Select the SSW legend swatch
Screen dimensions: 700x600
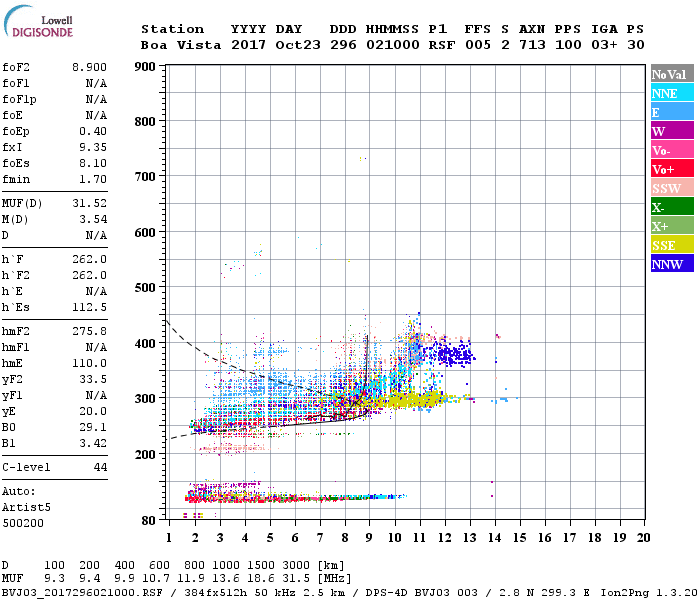[672, 188]
